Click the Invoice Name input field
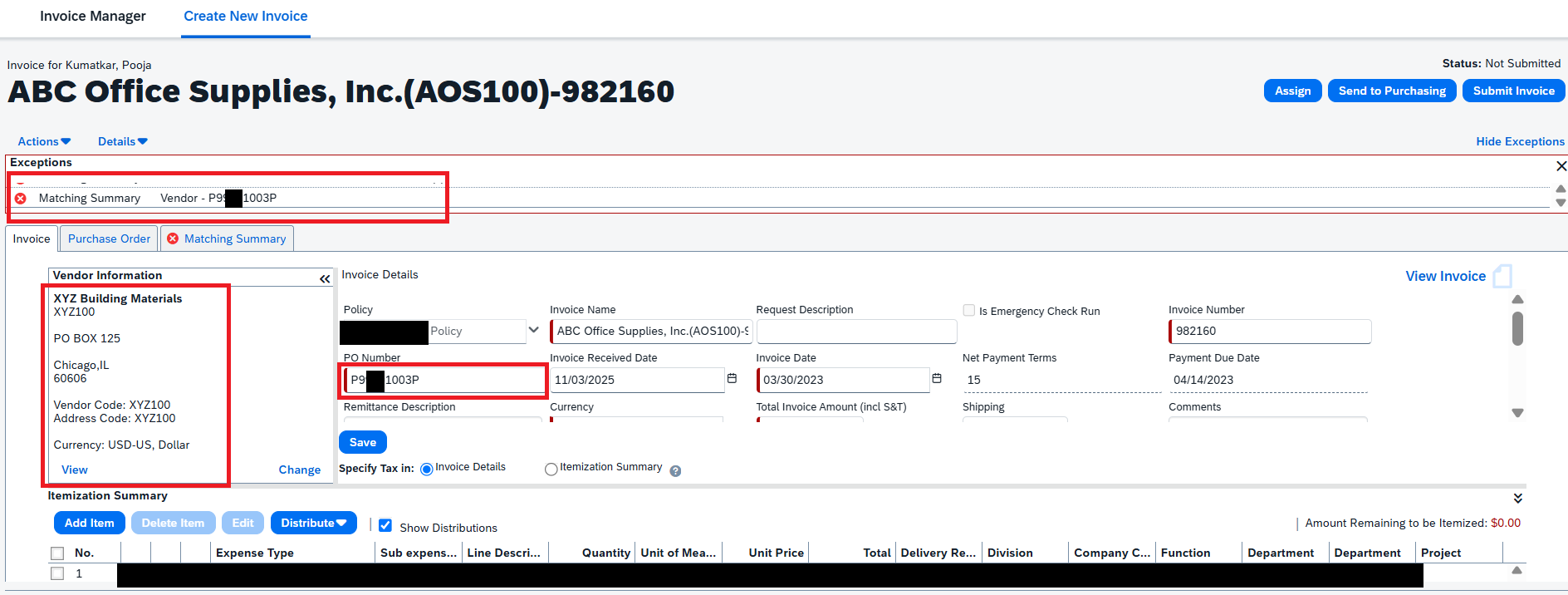Viewport: 1568px width, 595px height. pos(651,331)
